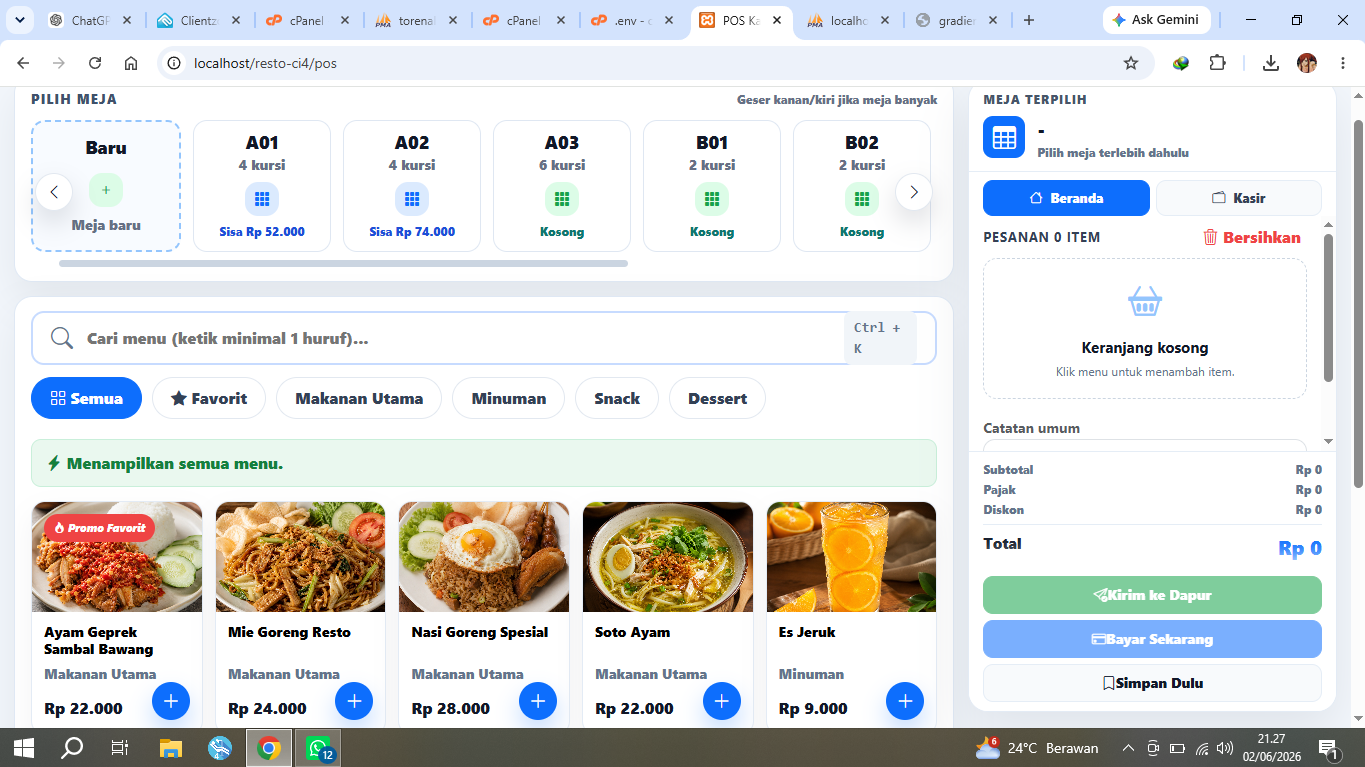The width and height of the screenshot is (1365, 767).
Task: Select the Minuman category filter
Action: point(508,398)
